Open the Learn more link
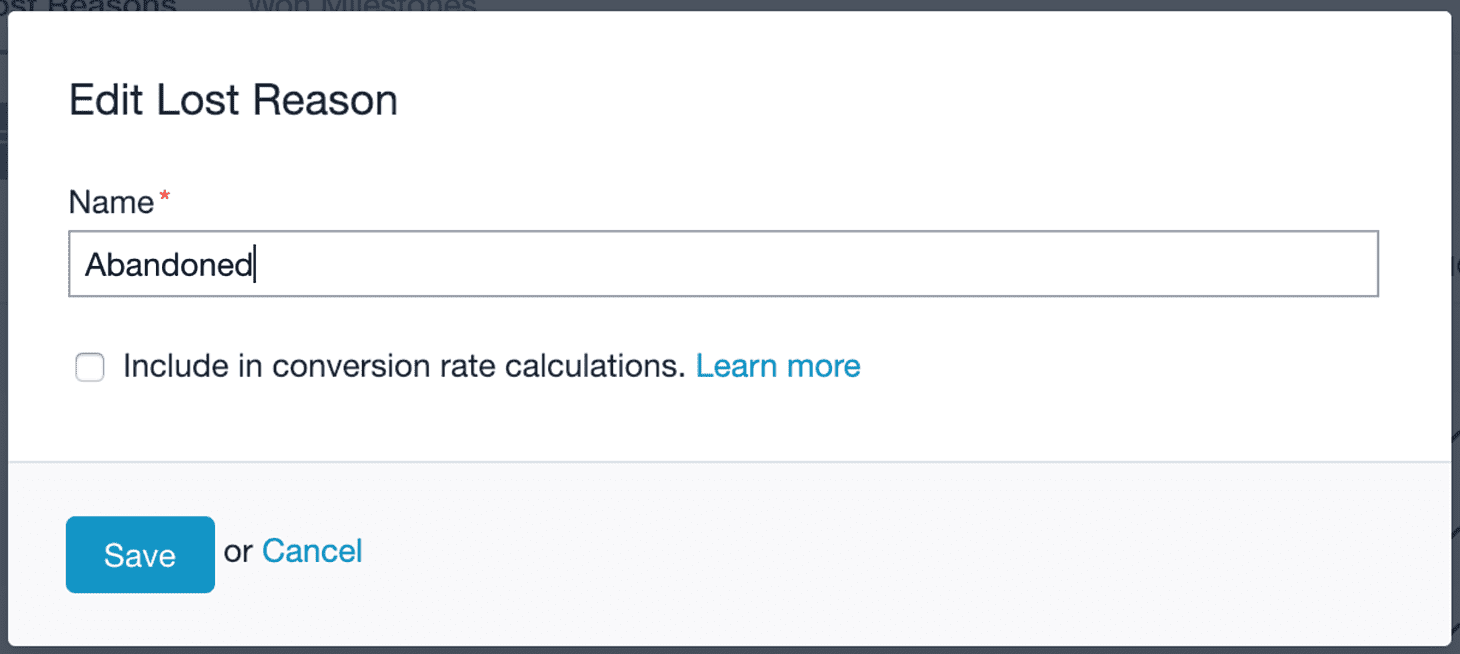The width and height of the screenshot is (1460, 654). pos(778,366)
